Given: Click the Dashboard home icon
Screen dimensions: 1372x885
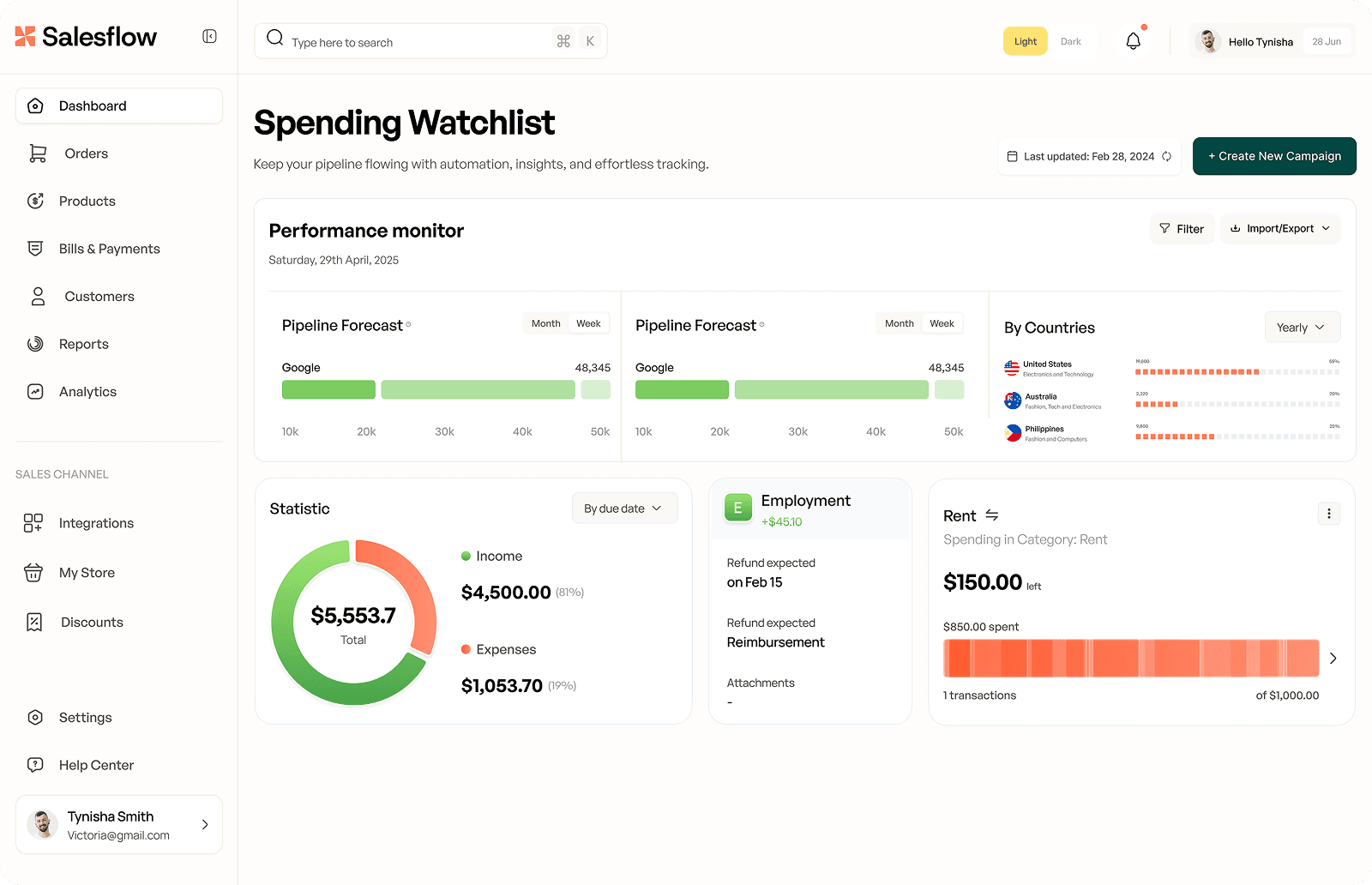Looking at the screenshot, I should [x=35, y=106].
